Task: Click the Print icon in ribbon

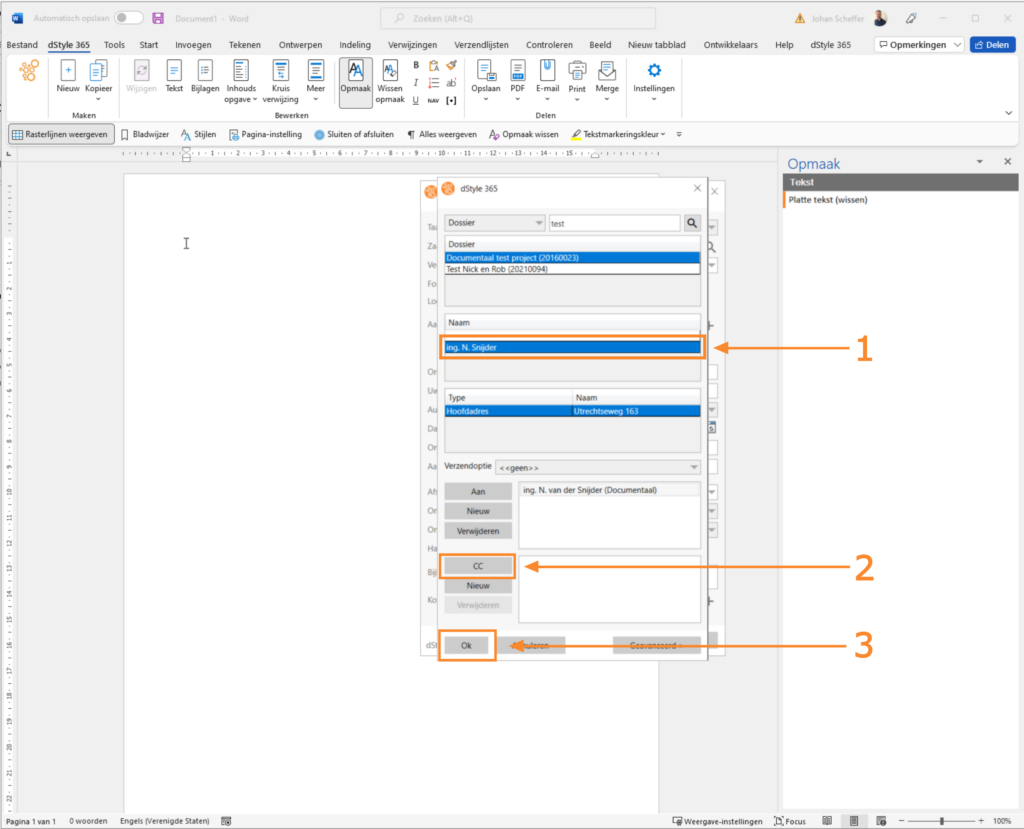Action: coord(577,80)
